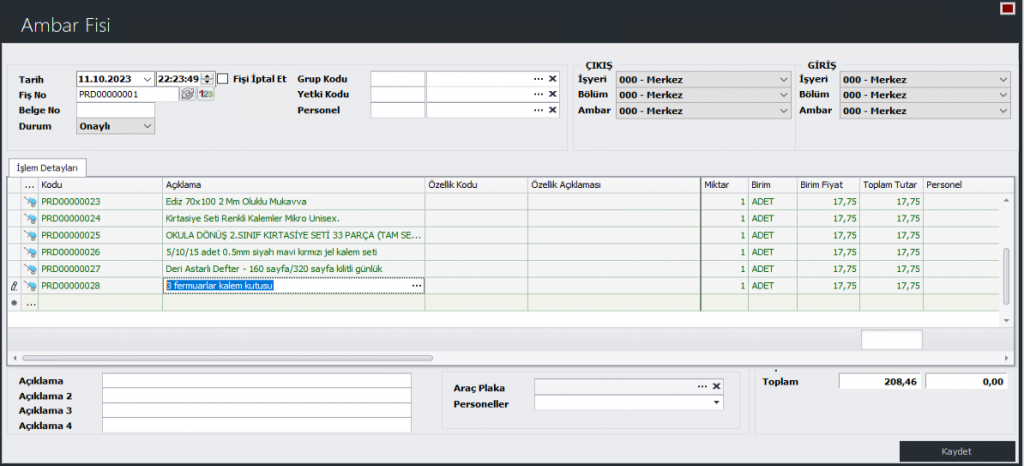Click the 123 numbering icon next to Fiş No
The width and height of the screenshot is (1024, 466).
(x=207, y=94)
